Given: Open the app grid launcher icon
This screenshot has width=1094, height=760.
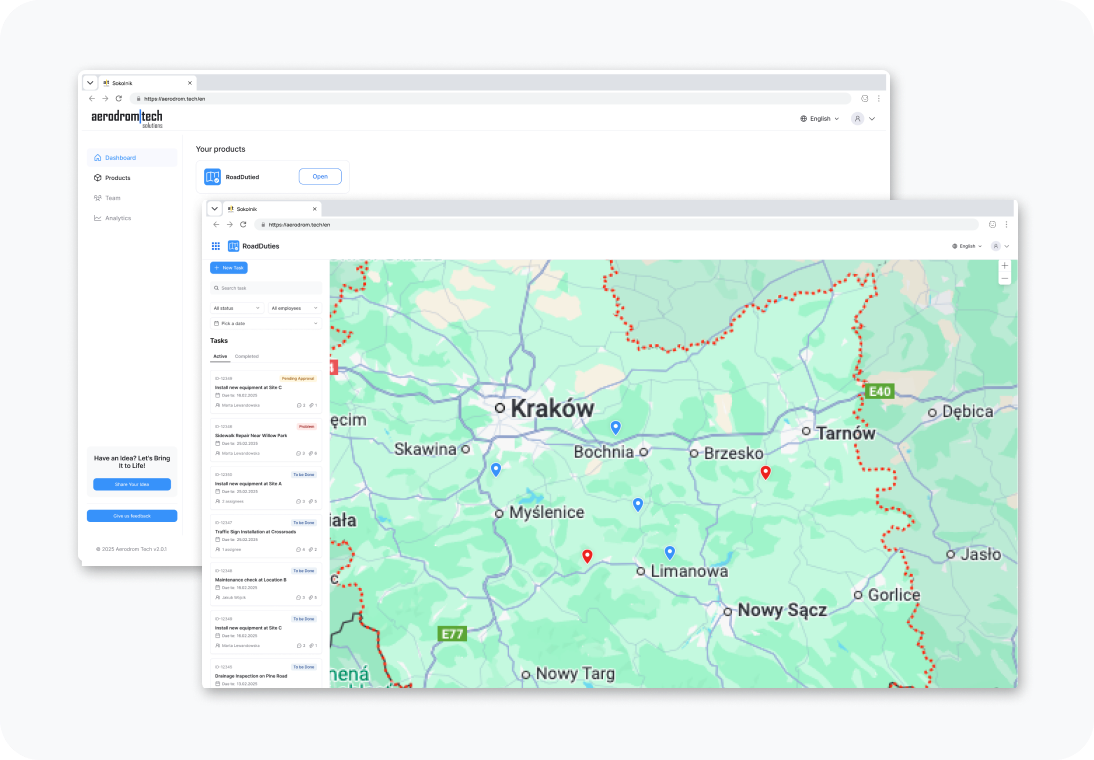Looking at the screenshot, I should pos(216,246).
